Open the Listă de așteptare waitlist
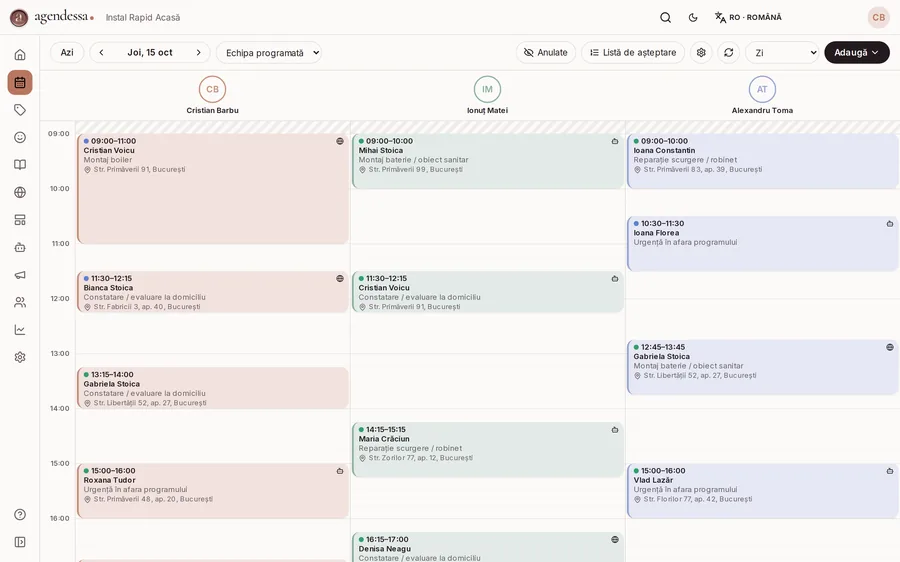Screen dimensions: 900x562 point(633,52)
